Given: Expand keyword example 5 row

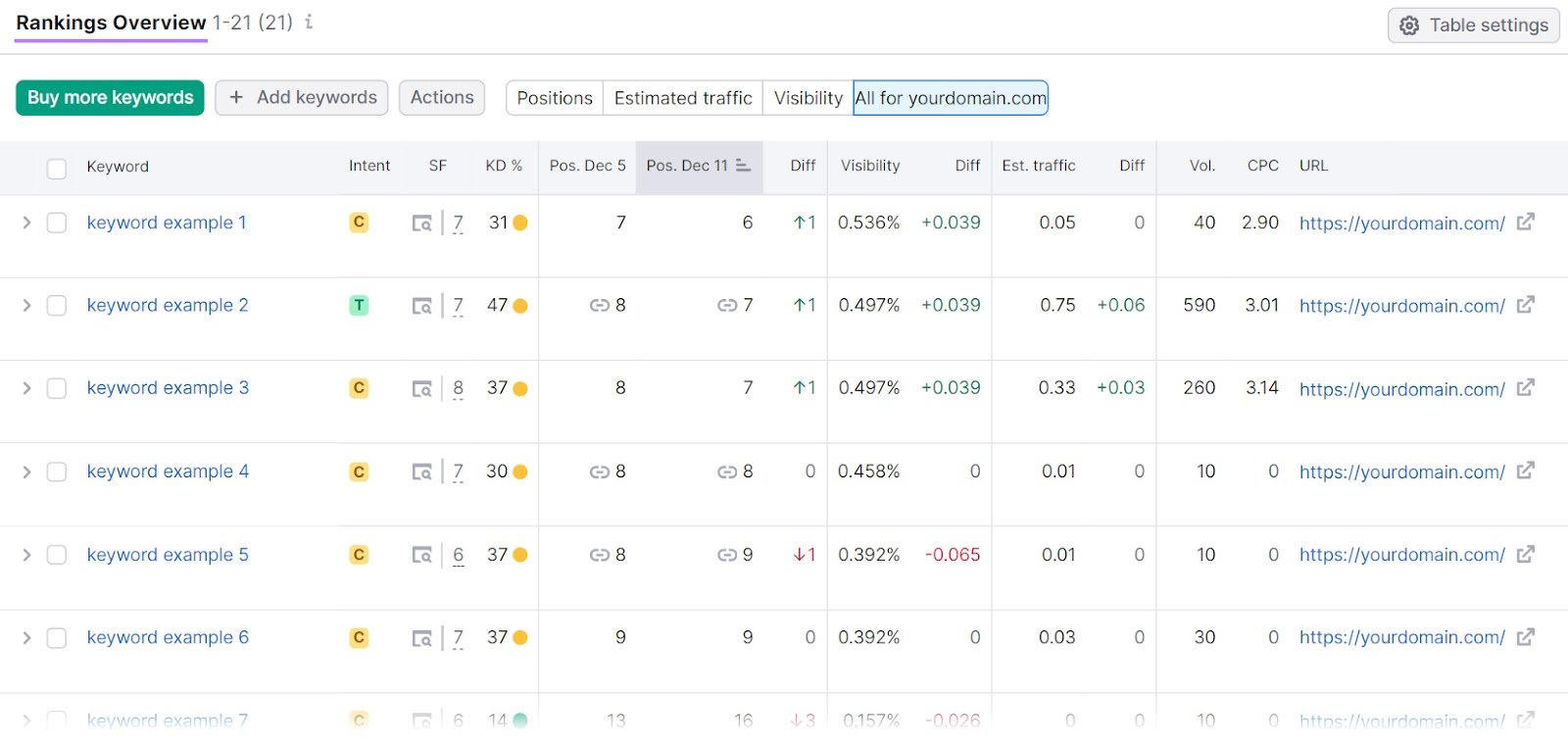Looking at the screenshot, I should click(26, 555).
